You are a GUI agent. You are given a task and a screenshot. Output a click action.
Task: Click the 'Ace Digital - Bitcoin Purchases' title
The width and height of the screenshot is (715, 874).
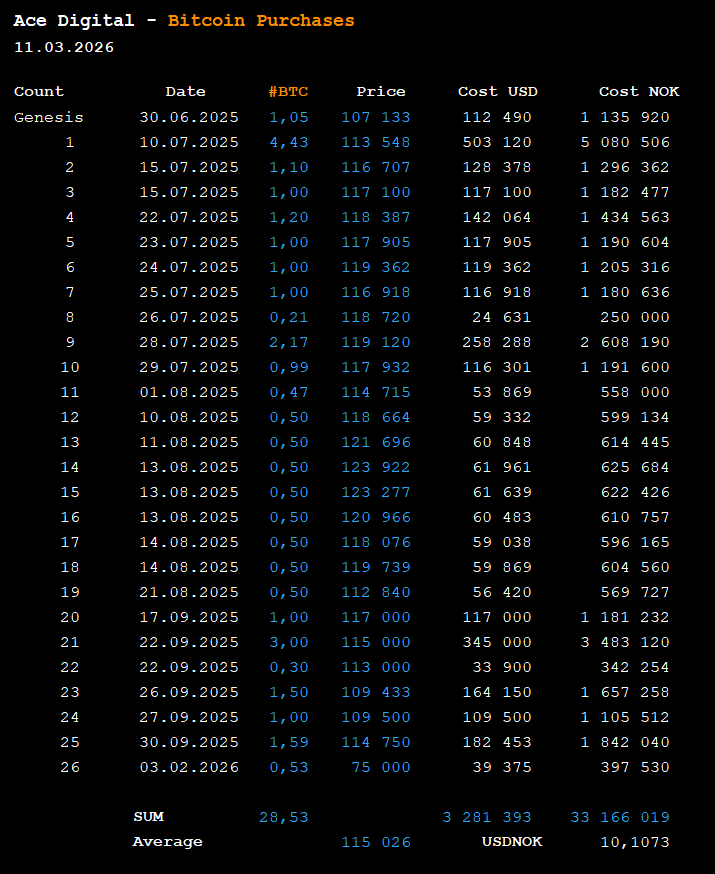point(184,21)
